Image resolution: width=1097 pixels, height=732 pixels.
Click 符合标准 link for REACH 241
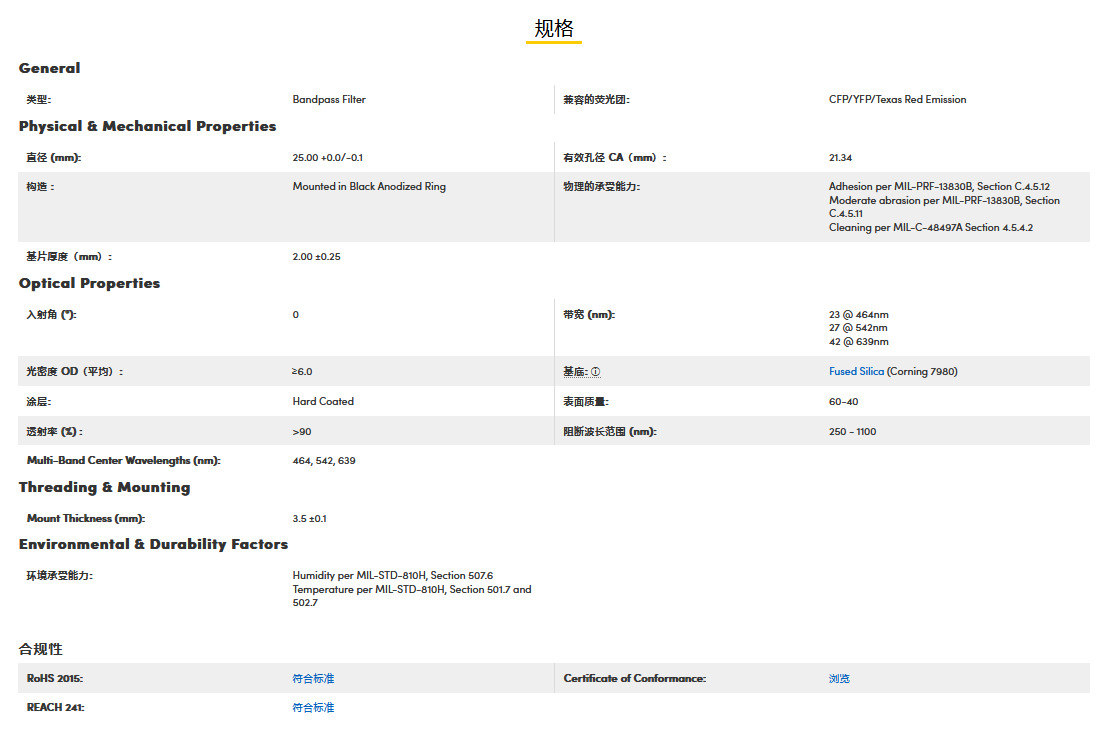pyautogui.click(x=313, y=708)
